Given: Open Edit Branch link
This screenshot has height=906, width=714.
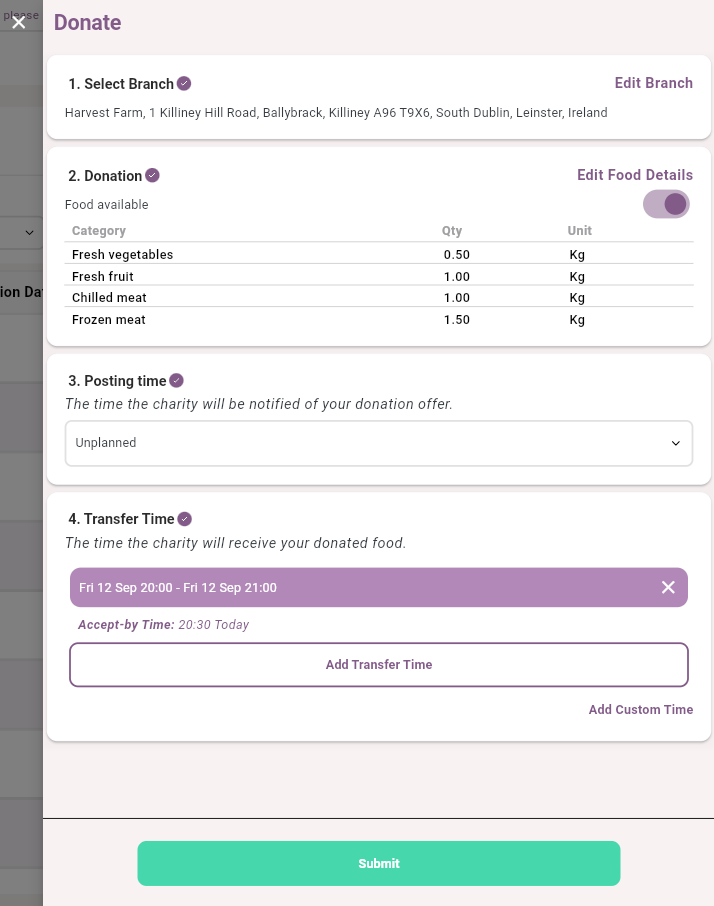Looking at the screenshot, I should [653, 83].
